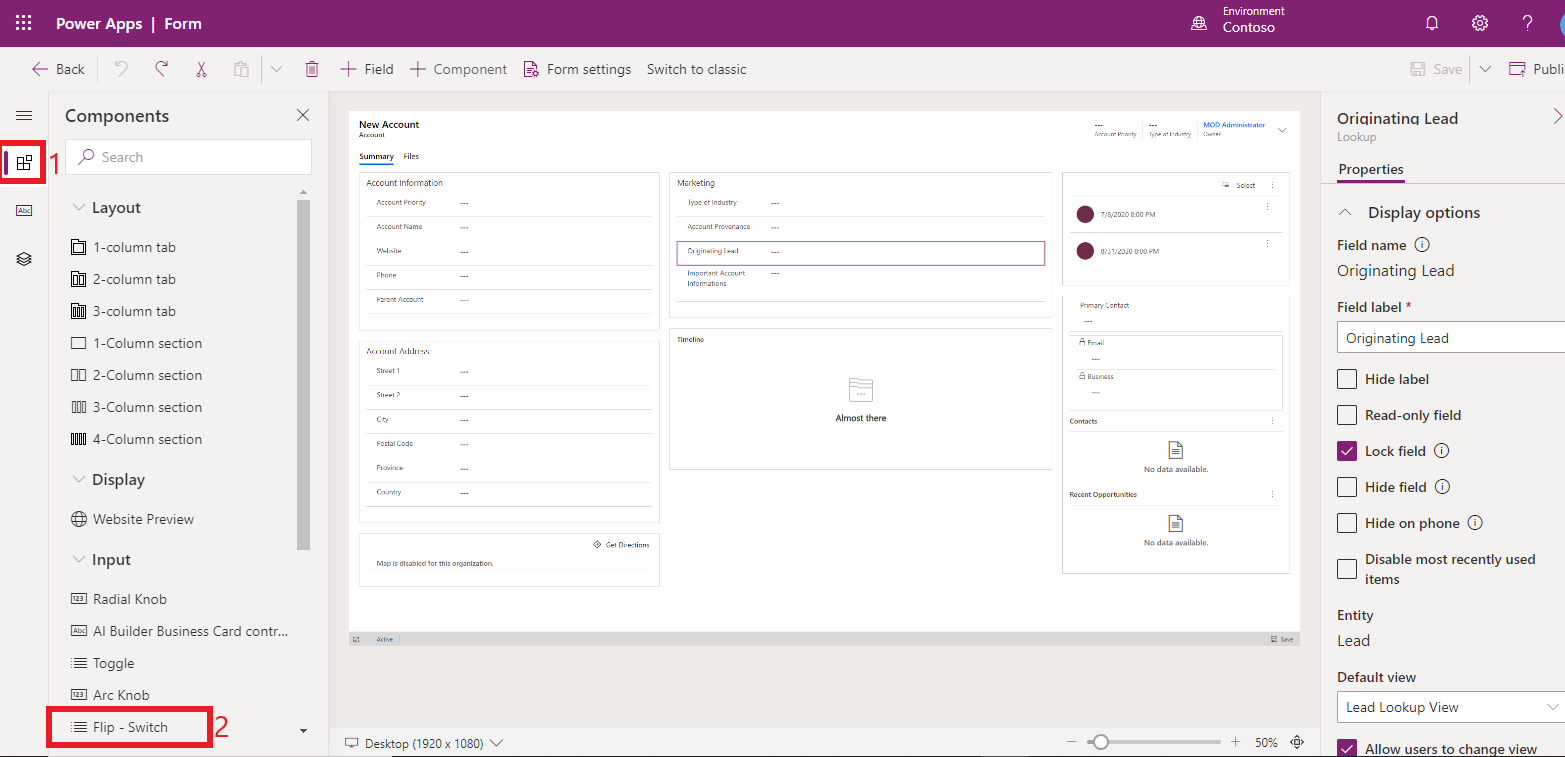The width and height of the screenshot is (1565, 757).
Task: Expand the form header chevron
Action: pyautogui.click(x=1282, y=129)
